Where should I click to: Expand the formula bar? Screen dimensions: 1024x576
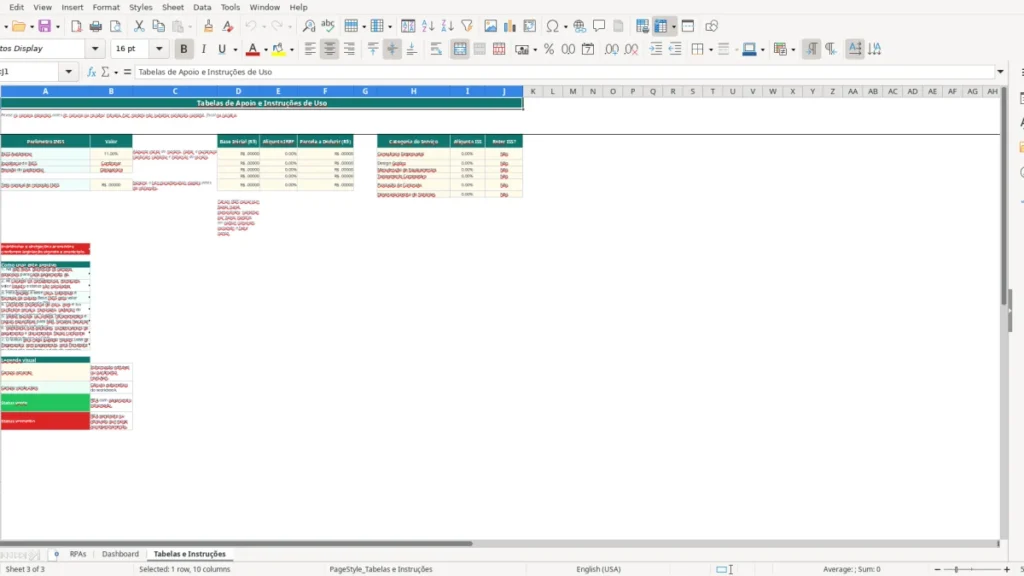pos(1000,72)
